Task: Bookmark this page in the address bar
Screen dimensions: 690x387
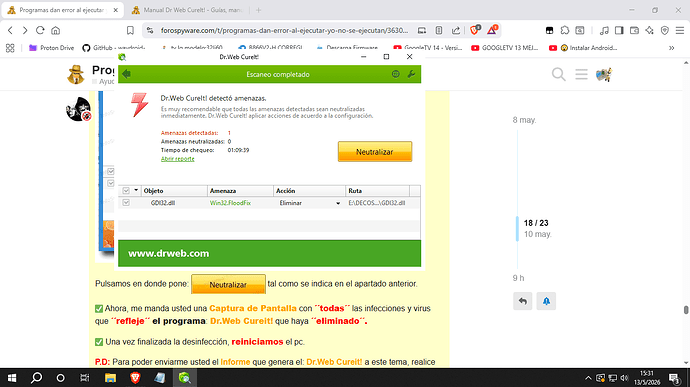Action: [x=130, y=30]
